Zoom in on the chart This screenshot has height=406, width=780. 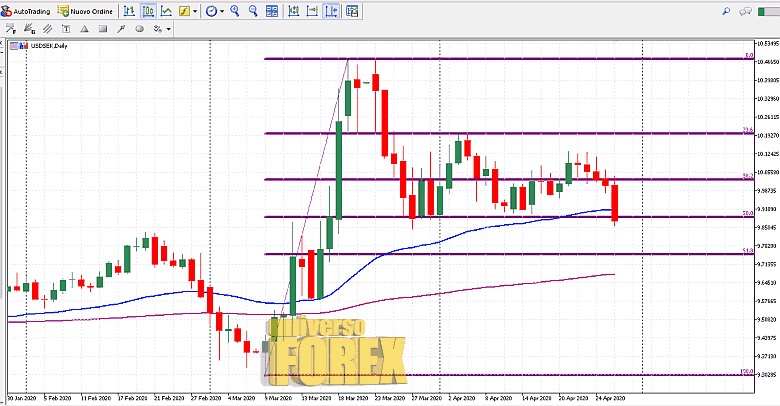tap(234, 11)
